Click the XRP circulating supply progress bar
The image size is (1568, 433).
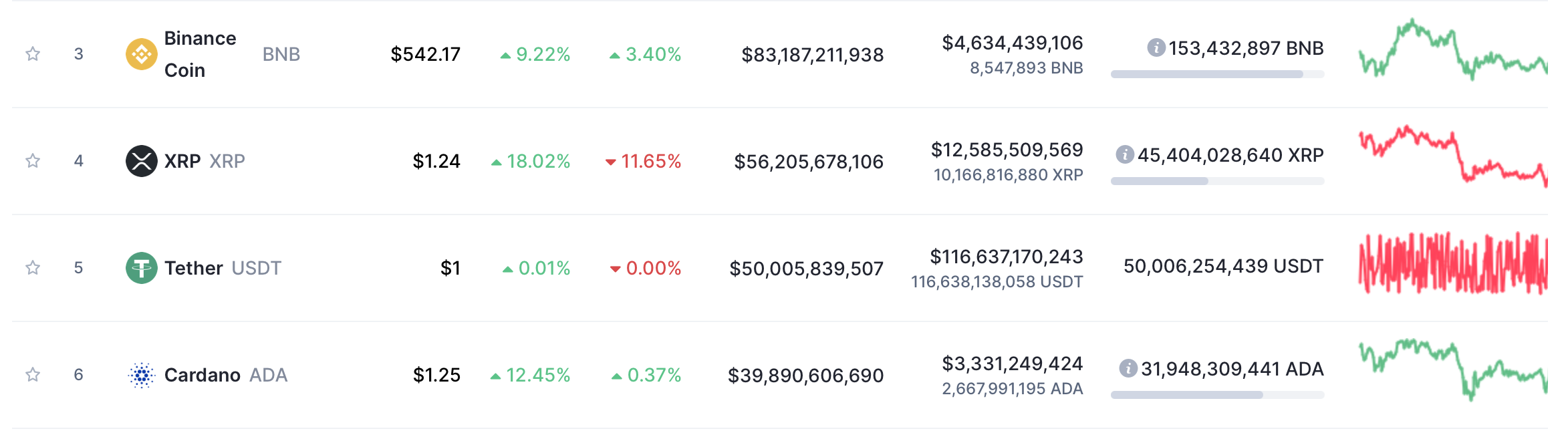1217,181
